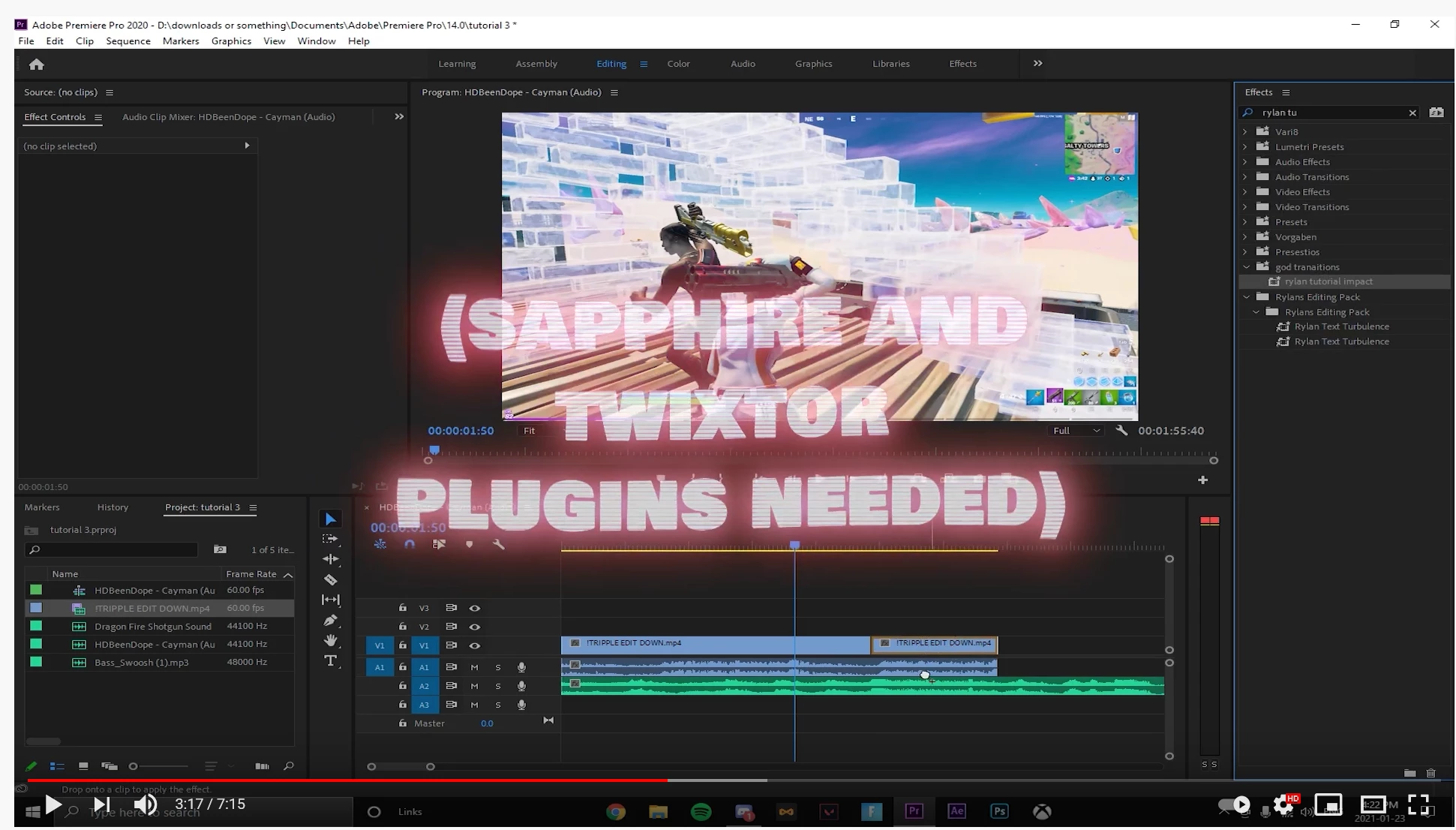This screenshot has height=830, width=1456.
Task: Switch to the Color workspace tab
Action: (678, 64)
